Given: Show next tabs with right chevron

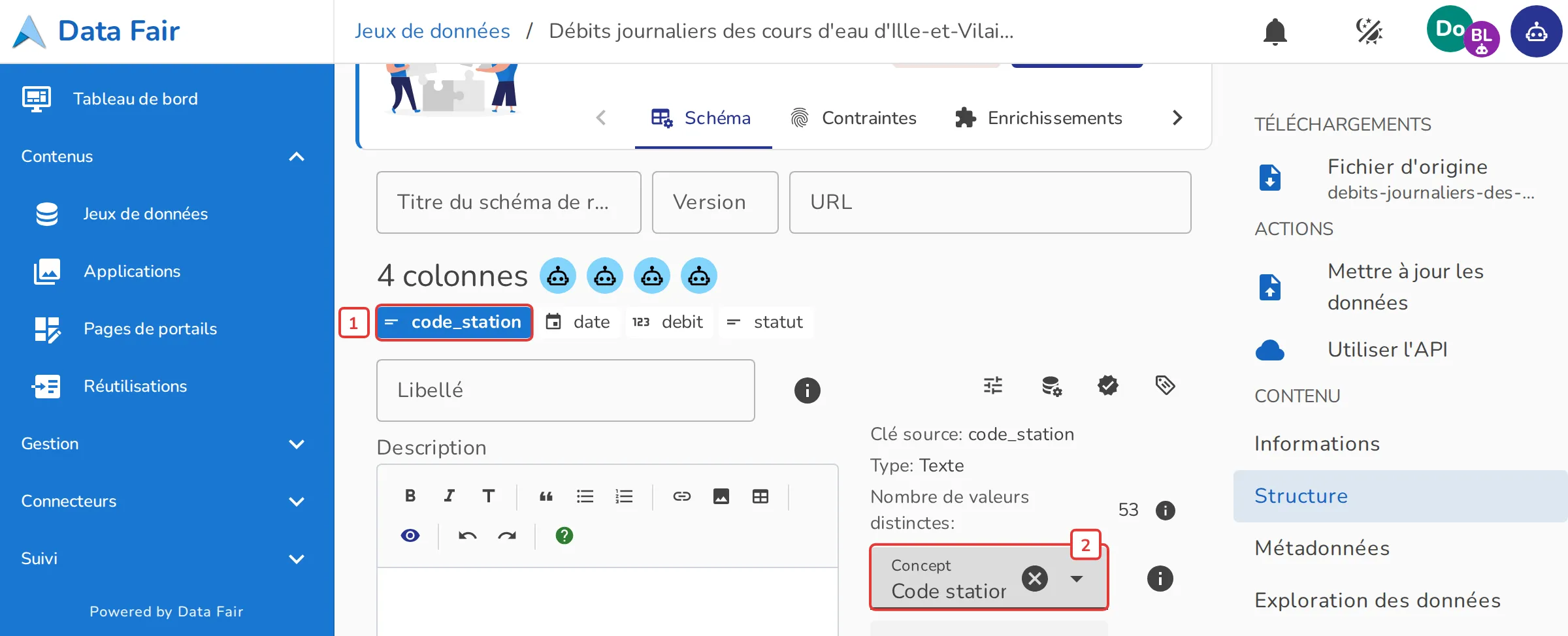Looking at the screenshot, I should (x=1177, y=118).
